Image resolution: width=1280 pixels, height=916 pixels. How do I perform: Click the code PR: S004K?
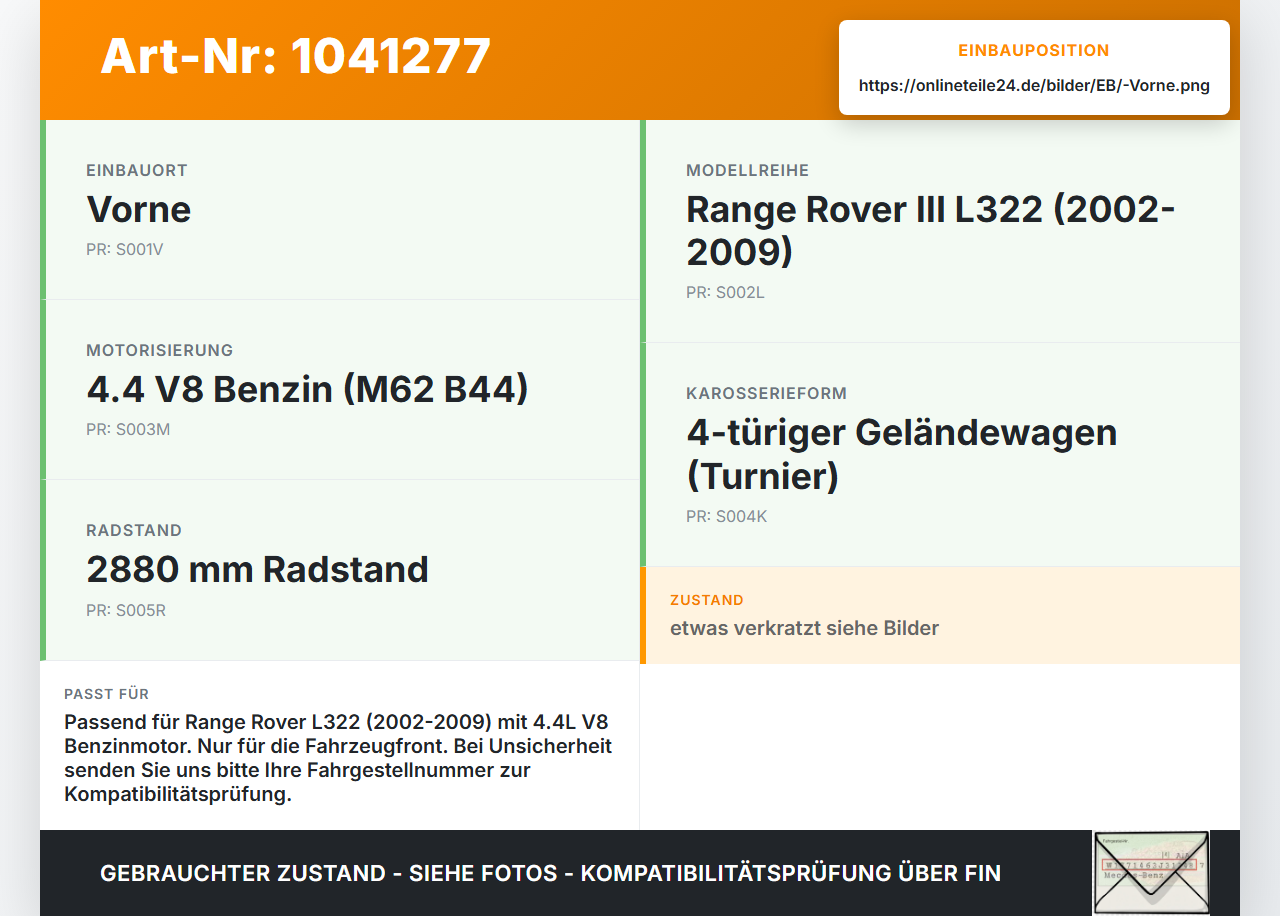(x=727, y=517)
